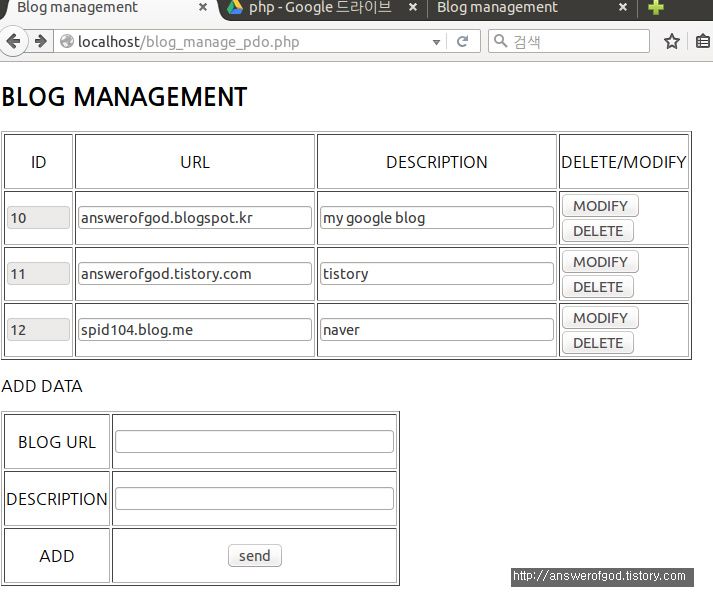Close the first Blog management tab
This screenshot has height=602, width=713.
[203, 7]
